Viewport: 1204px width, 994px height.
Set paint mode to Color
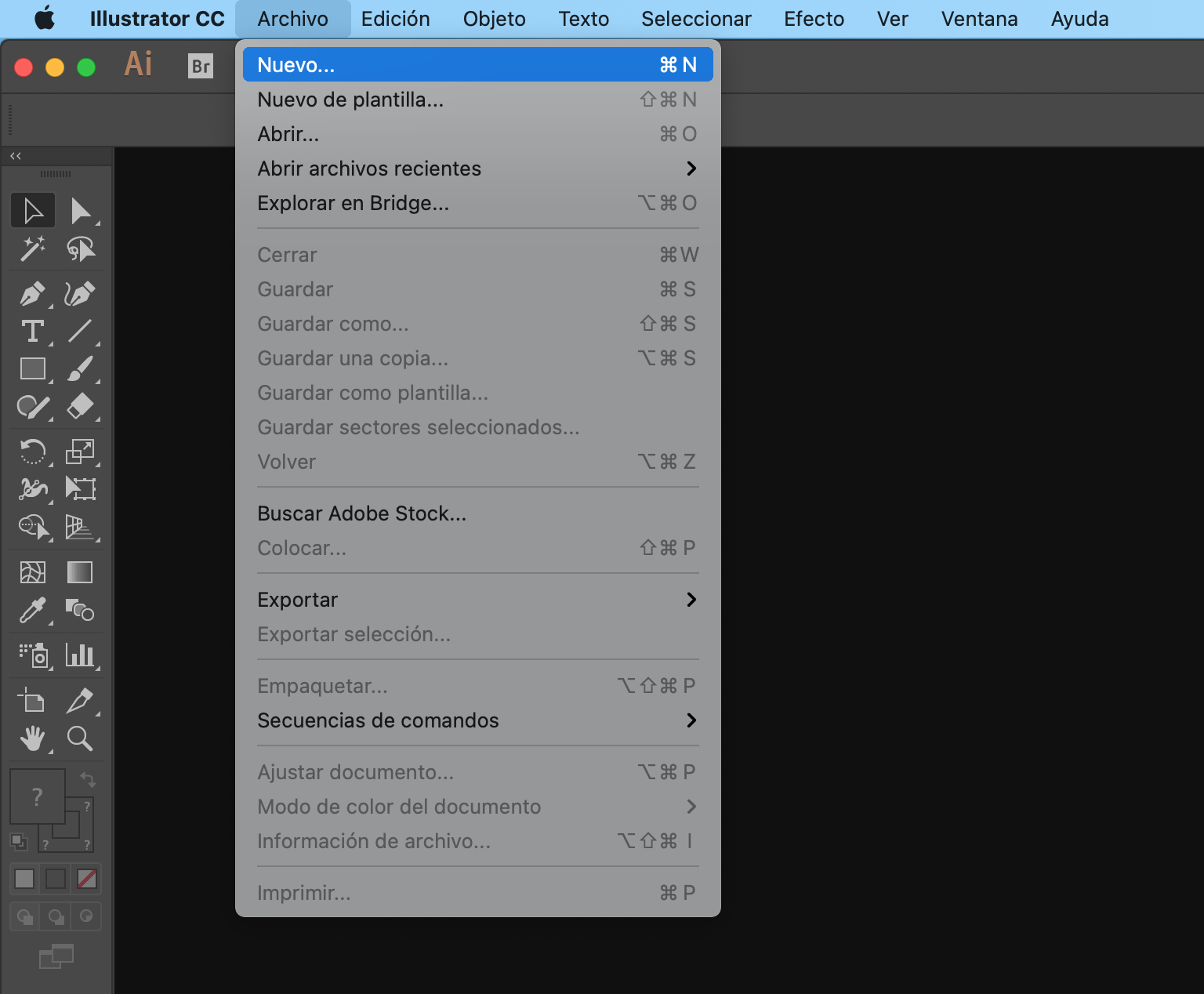click(24, 879)
